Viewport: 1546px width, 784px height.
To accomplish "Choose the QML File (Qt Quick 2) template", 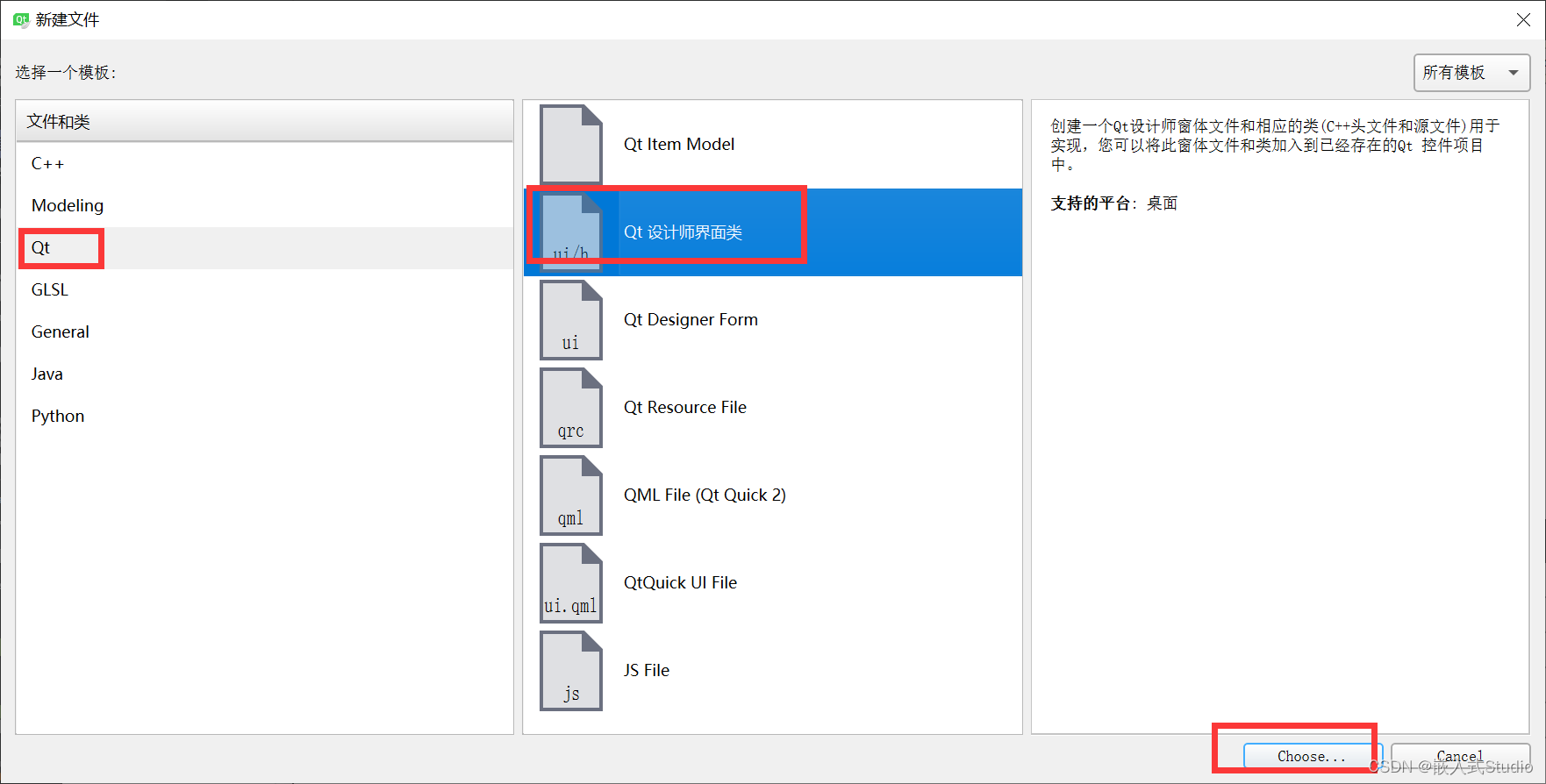I will click(773, 495).
